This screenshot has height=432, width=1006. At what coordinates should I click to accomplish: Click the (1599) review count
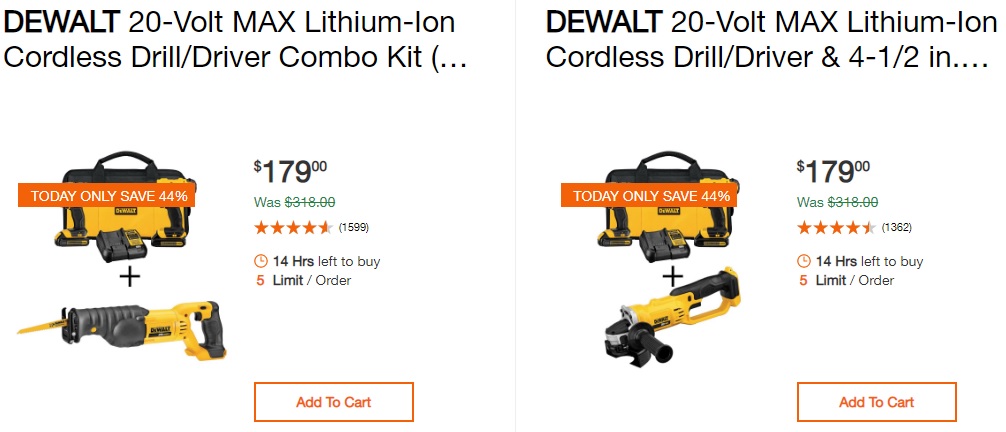point(354,228)
